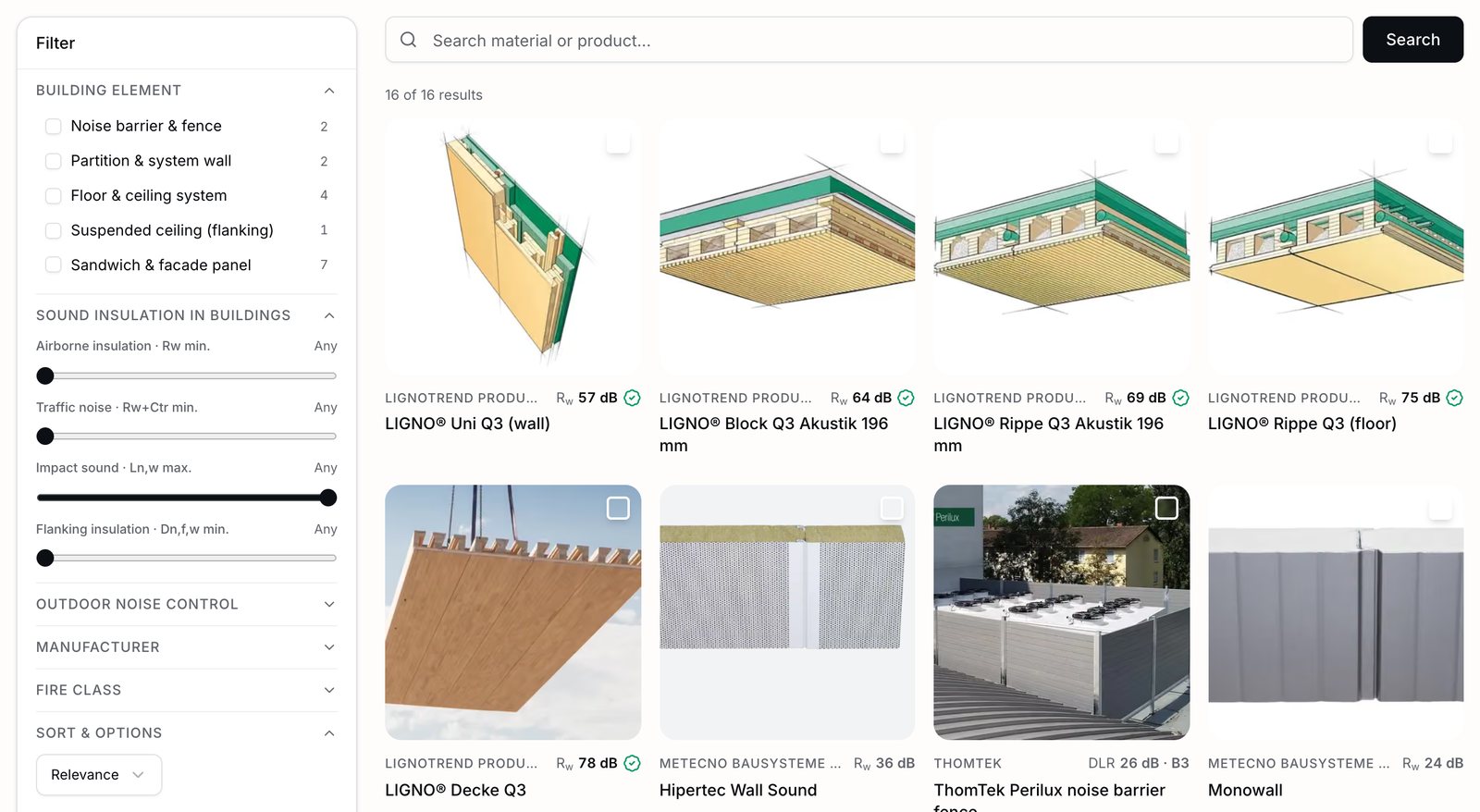Screen dimensions: 1480x812
Task: Open the LIGNO Block Q3 Akustik thumbnail
Action: coord(787,247)
